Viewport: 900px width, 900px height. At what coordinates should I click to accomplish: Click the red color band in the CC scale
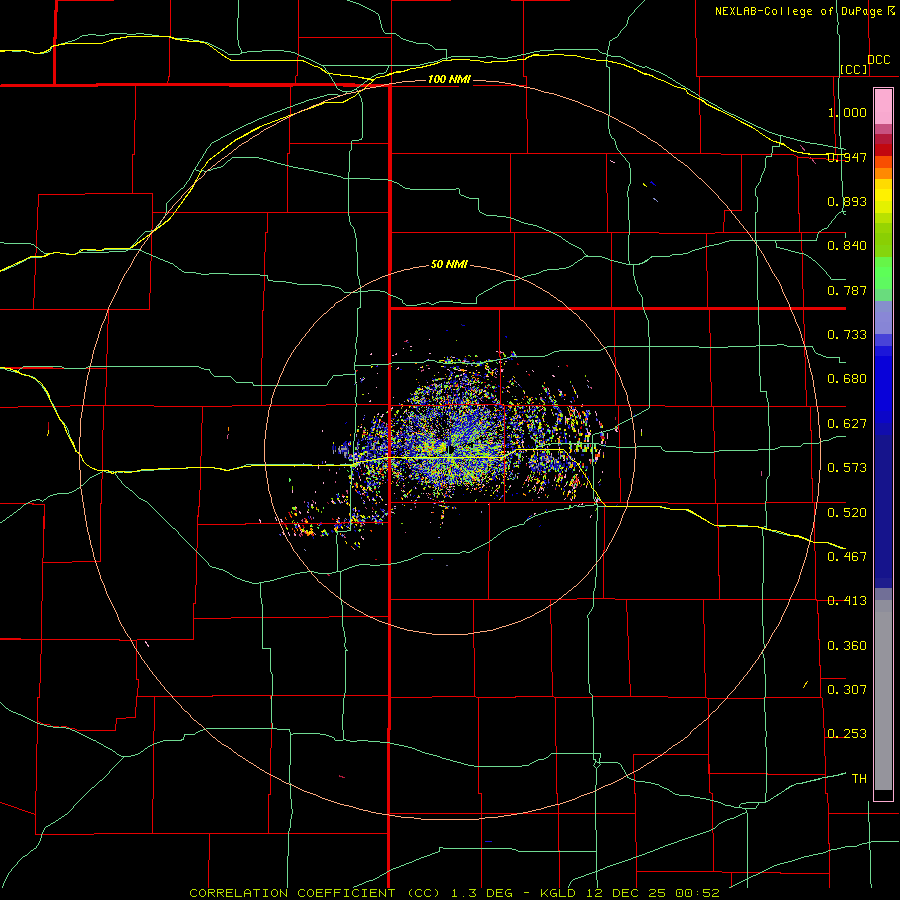click(x=883, y=149)
